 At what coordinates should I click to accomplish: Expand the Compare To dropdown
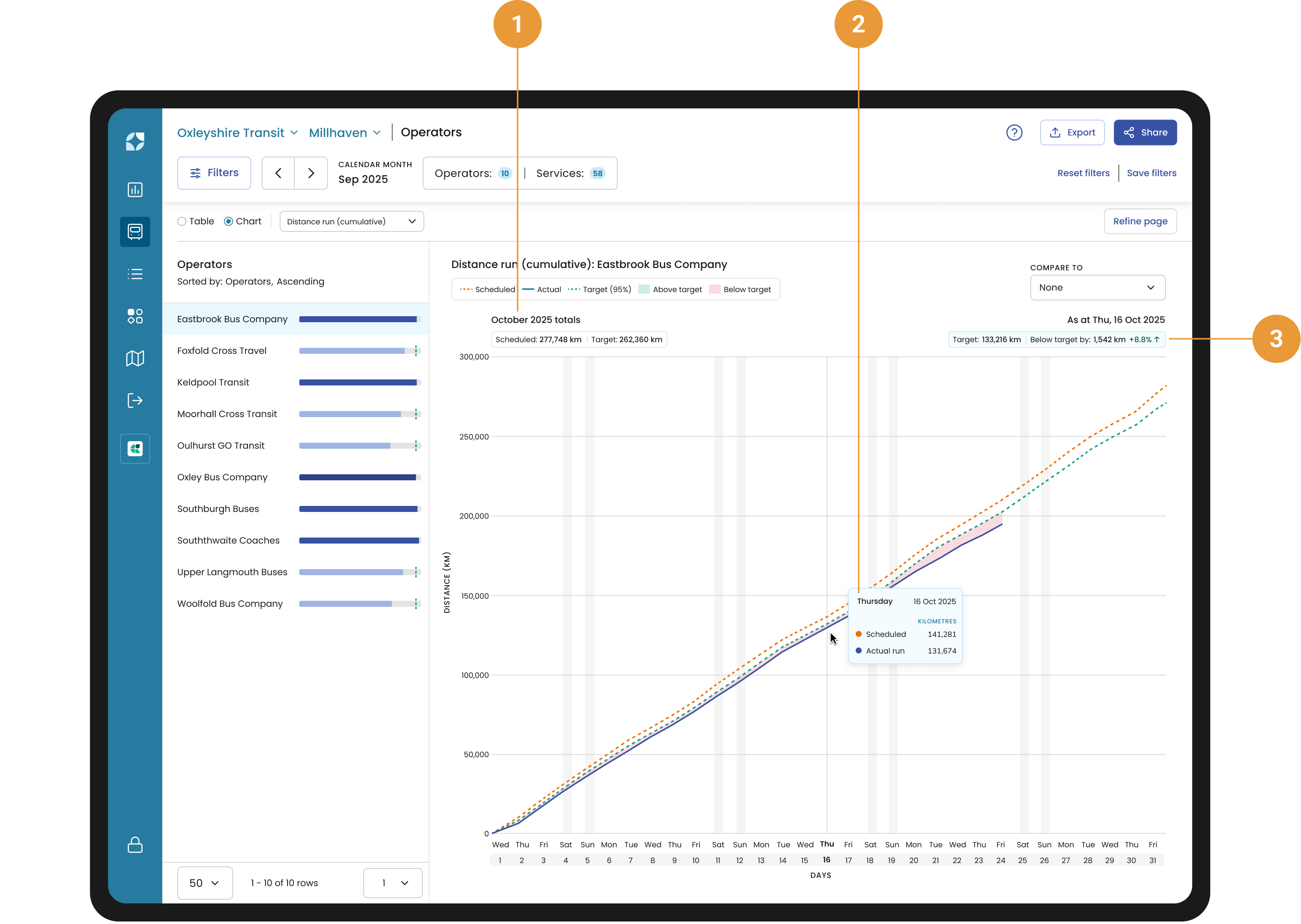1097,287
